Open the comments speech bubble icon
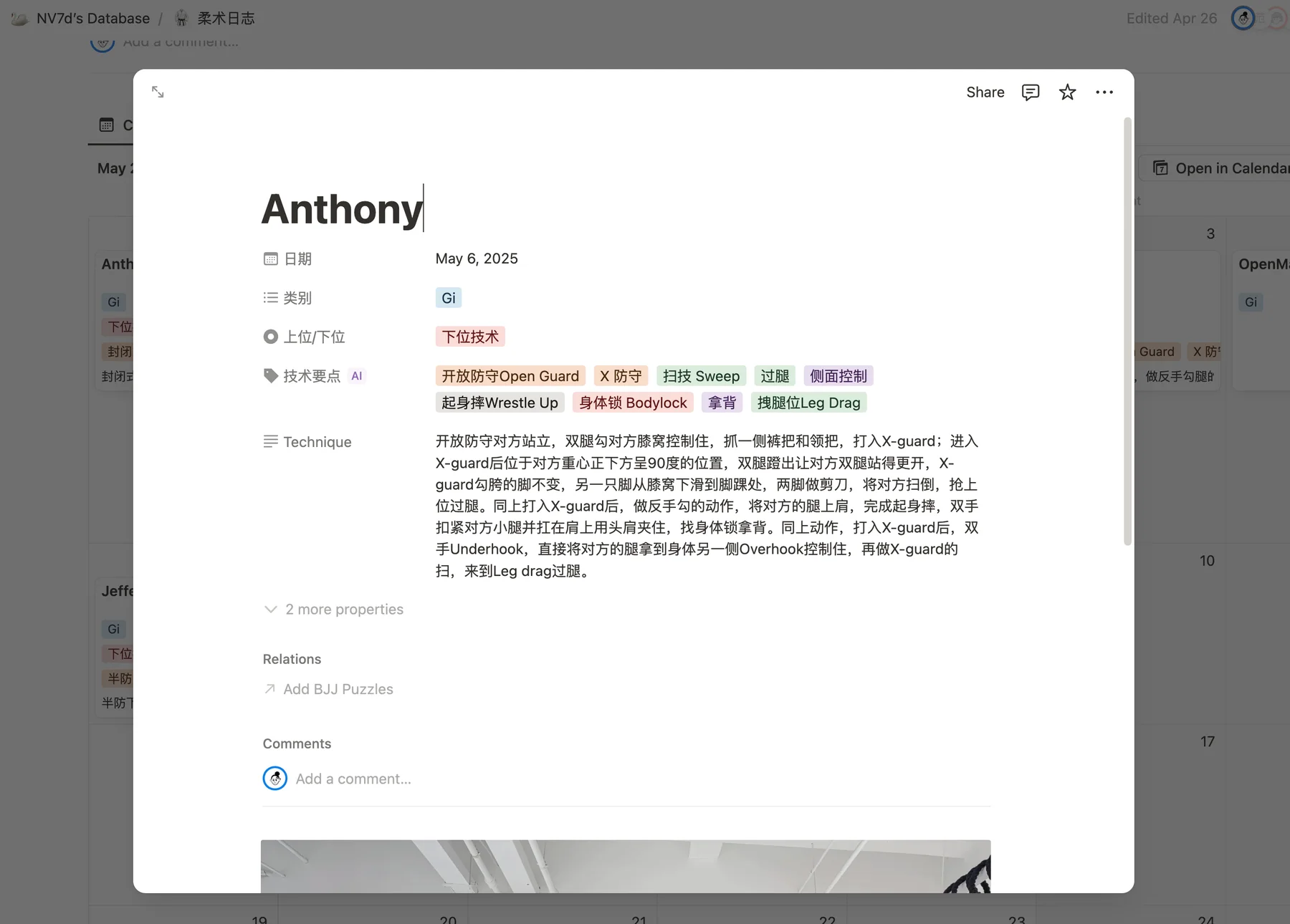The image size is (1290, 924). pyautogui.click(x=1030, y=92)
